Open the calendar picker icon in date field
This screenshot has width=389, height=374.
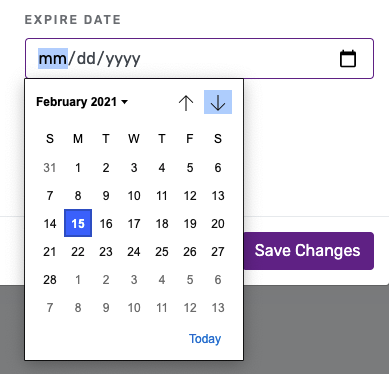tap(348, 59)
